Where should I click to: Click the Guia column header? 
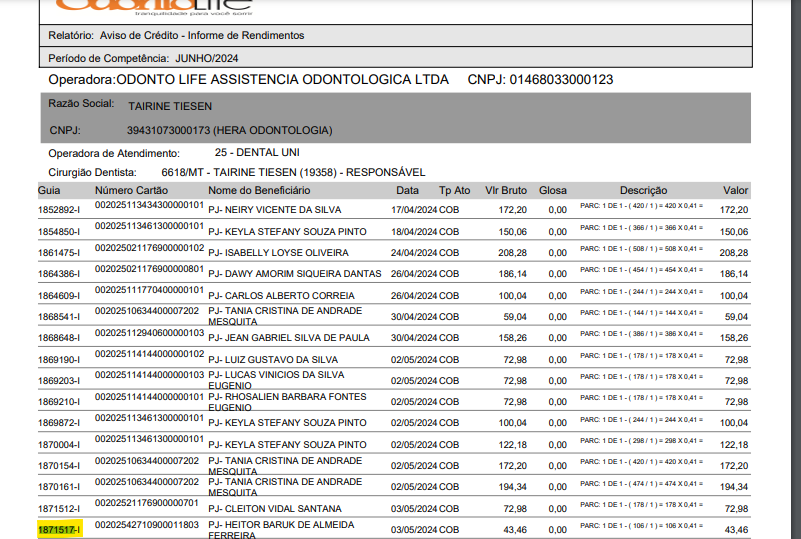[49, 191]
